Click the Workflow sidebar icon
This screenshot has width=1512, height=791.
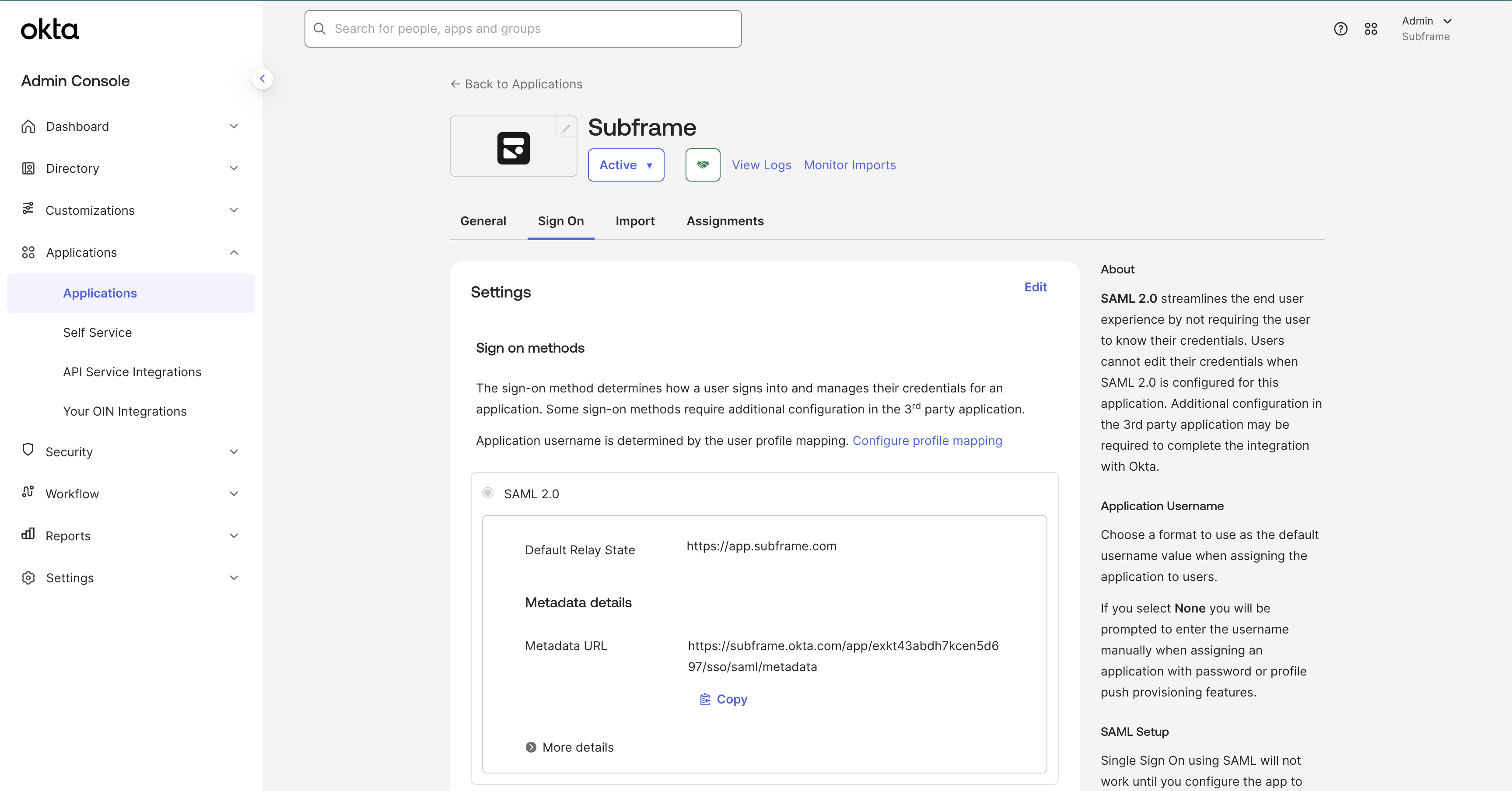(x=27, y=493)
